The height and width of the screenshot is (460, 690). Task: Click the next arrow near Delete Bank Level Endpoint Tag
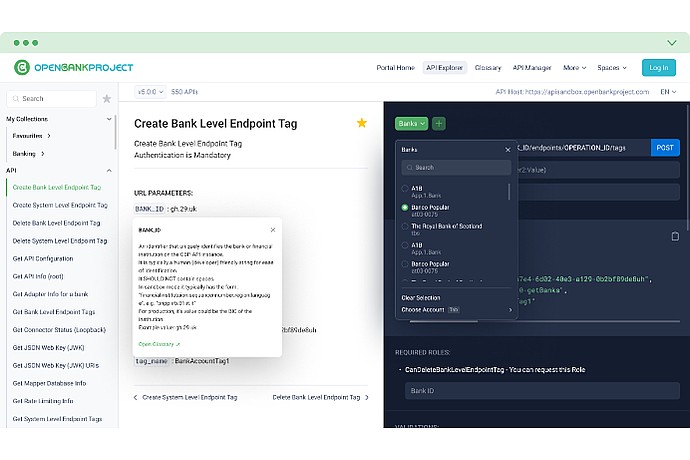click(367, 397)
